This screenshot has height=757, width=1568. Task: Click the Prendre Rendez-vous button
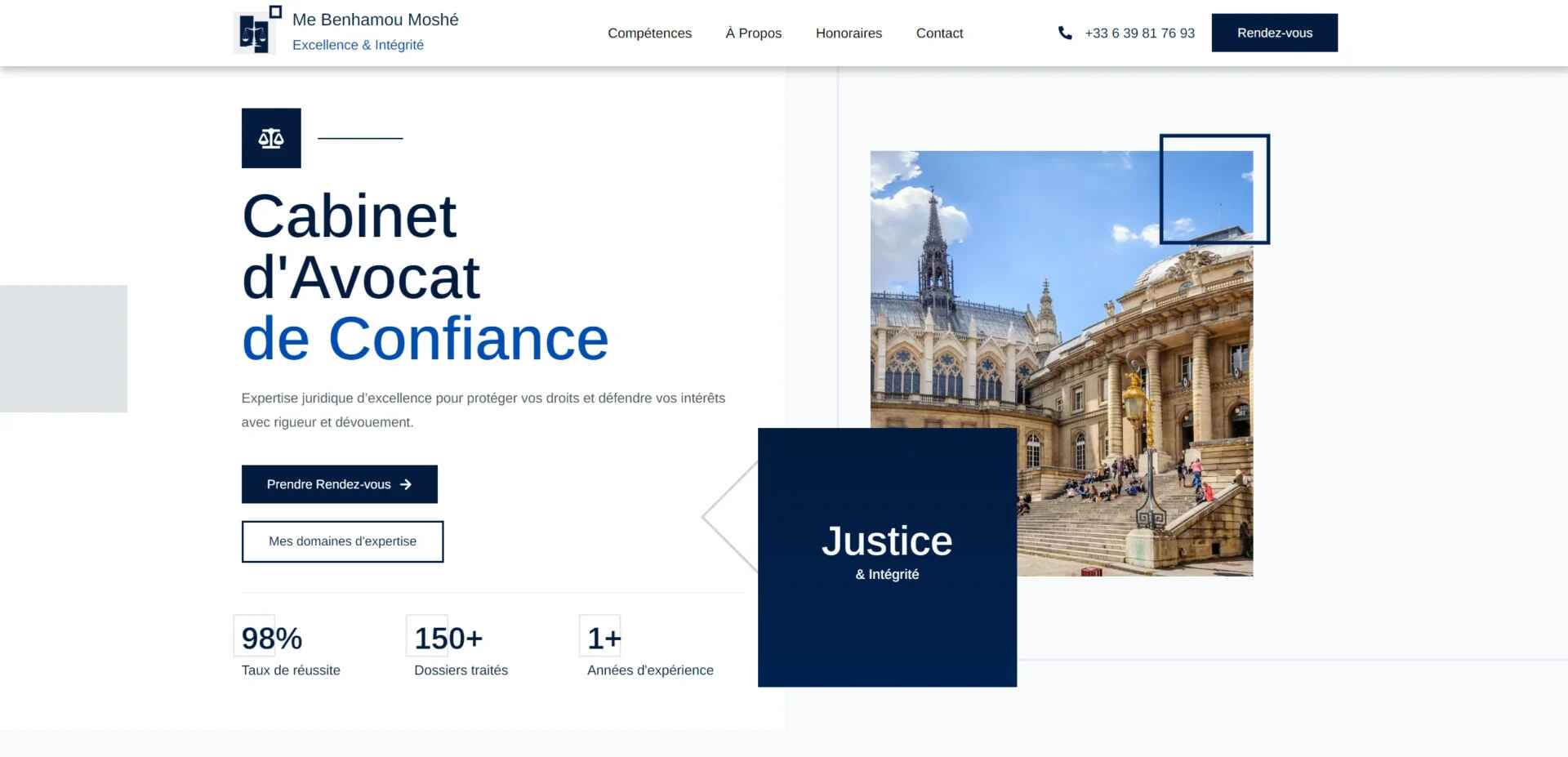(339, 483)
